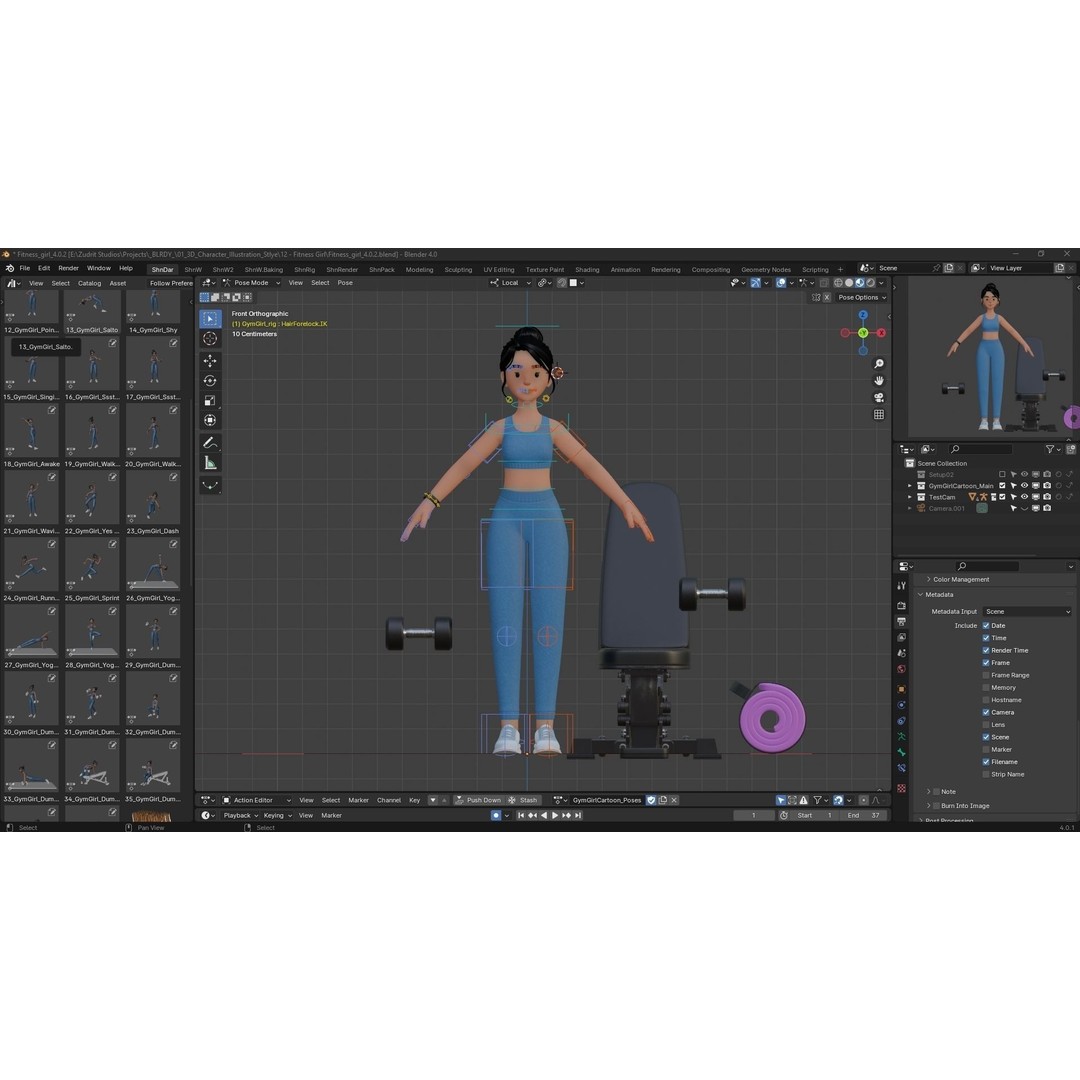Open the viewport Pose menu

345,283
